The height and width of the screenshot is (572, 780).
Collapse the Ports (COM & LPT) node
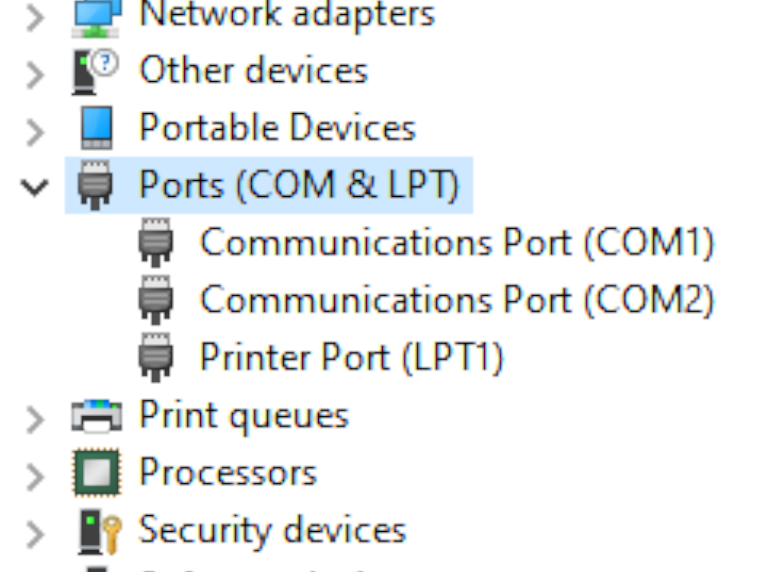(34, 187)
